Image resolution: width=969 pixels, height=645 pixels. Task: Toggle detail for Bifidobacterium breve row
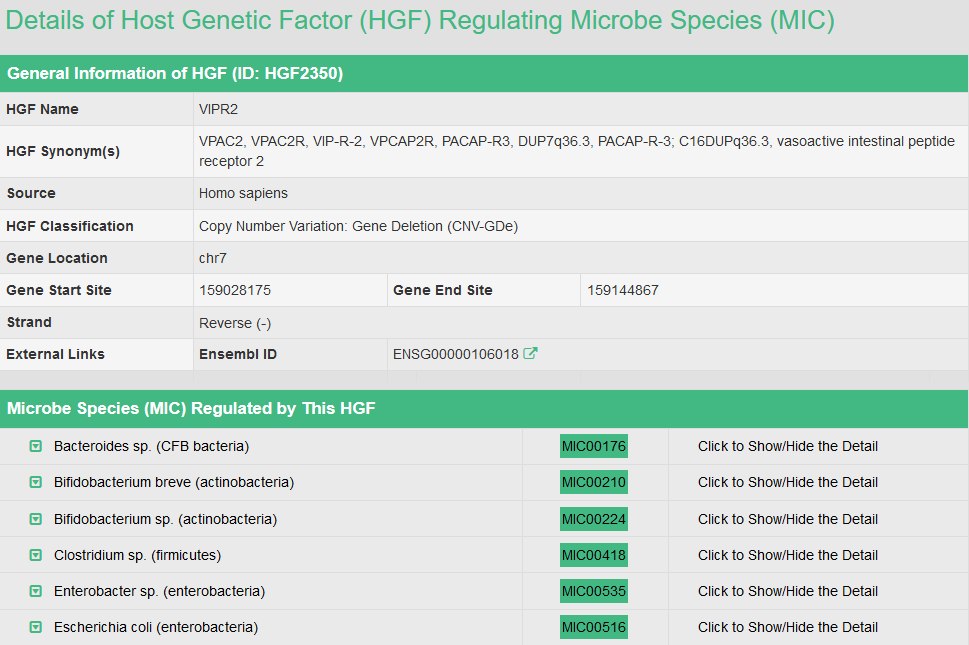click(787, 482)
